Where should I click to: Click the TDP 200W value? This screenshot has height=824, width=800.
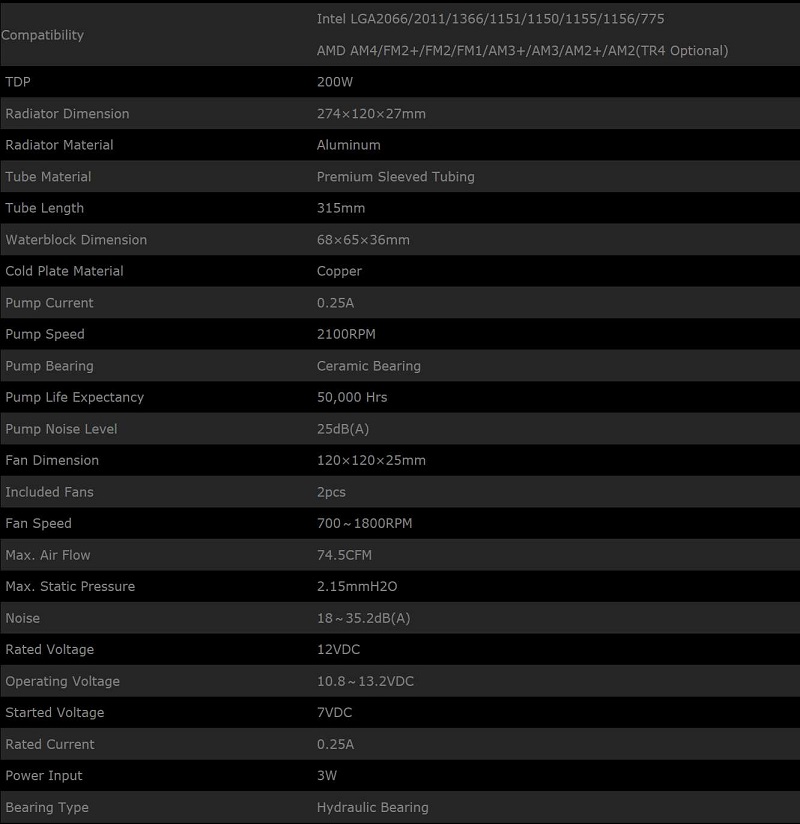(335, 82)
